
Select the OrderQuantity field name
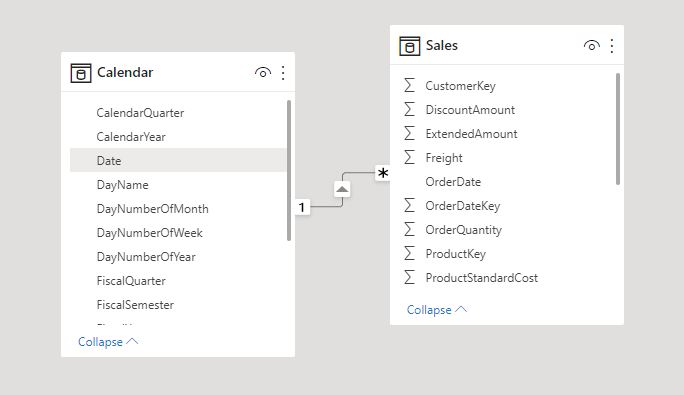point(464,230)
